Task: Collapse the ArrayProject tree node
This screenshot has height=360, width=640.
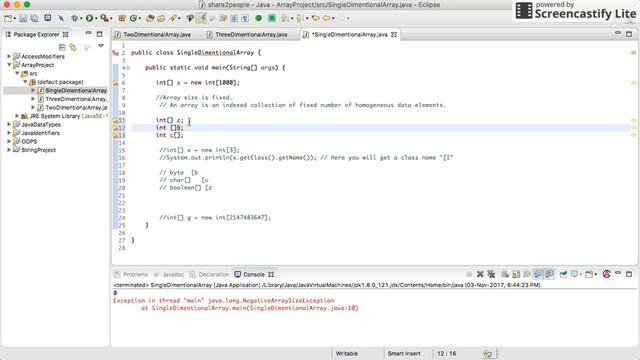Action: (x=9, y=65)
